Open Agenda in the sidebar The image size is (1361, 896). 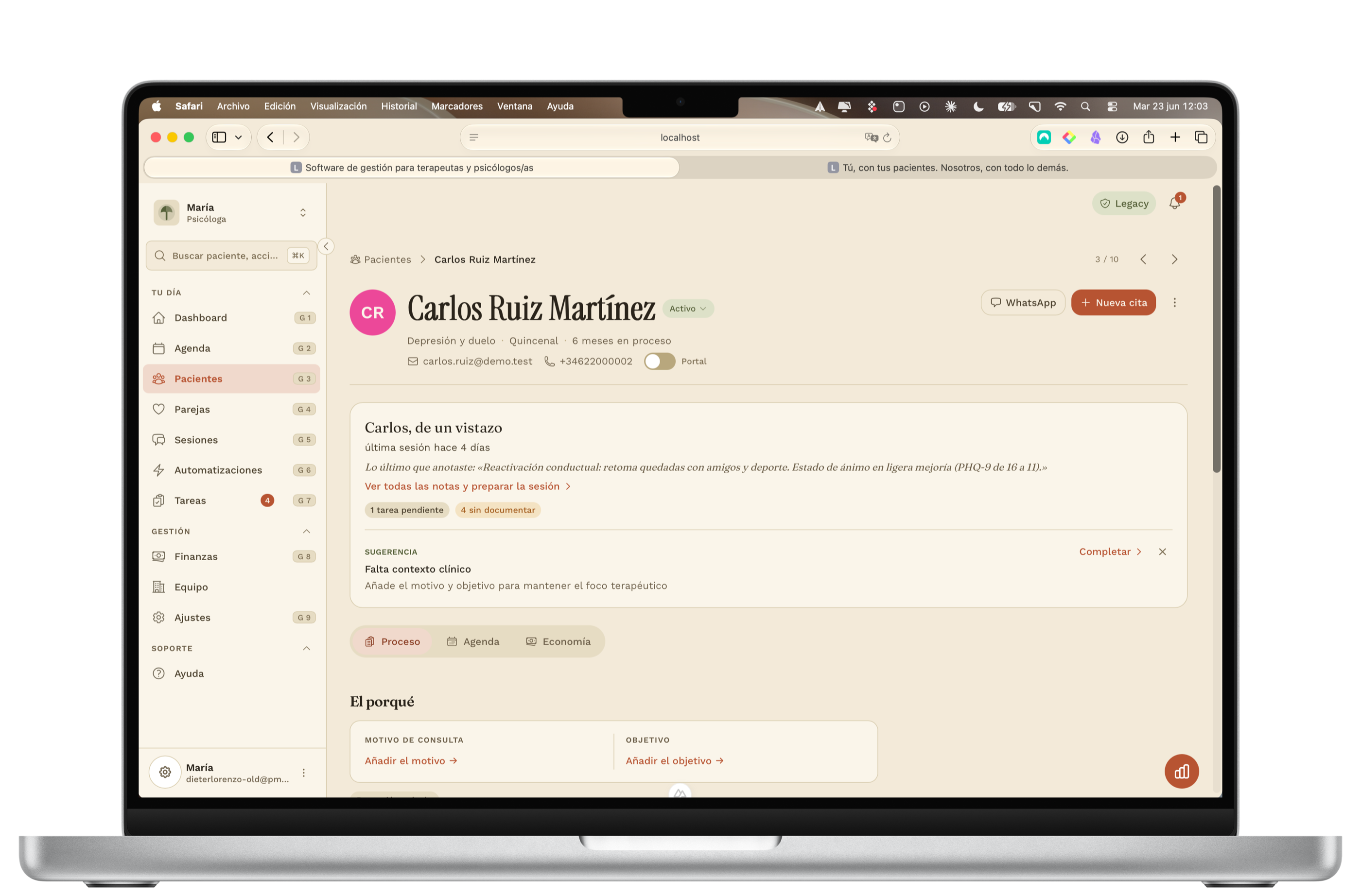(x=231, y=347)
